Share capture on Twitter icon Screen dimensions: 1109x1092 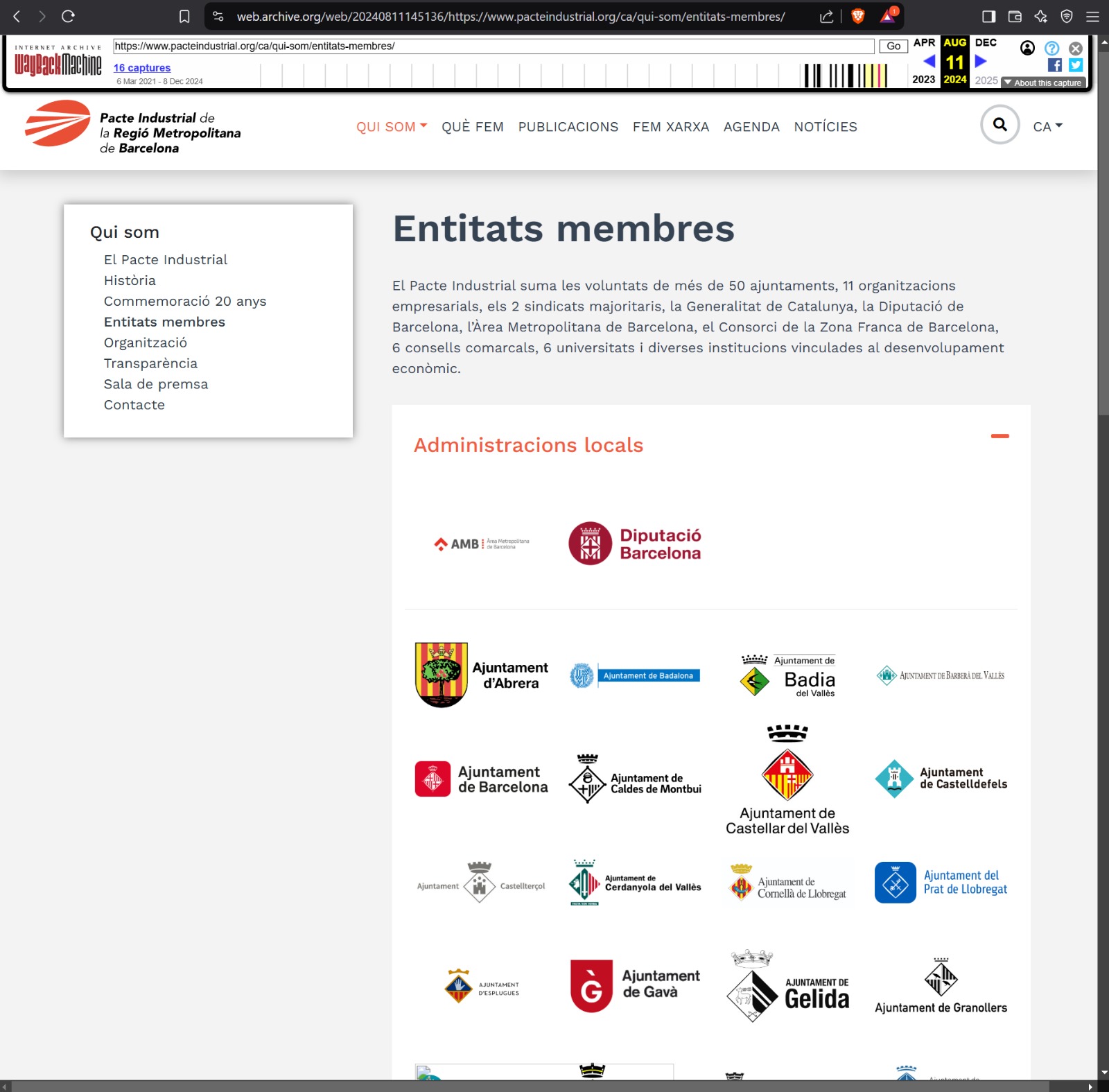pyautogui.click(x=1076, y=65)
